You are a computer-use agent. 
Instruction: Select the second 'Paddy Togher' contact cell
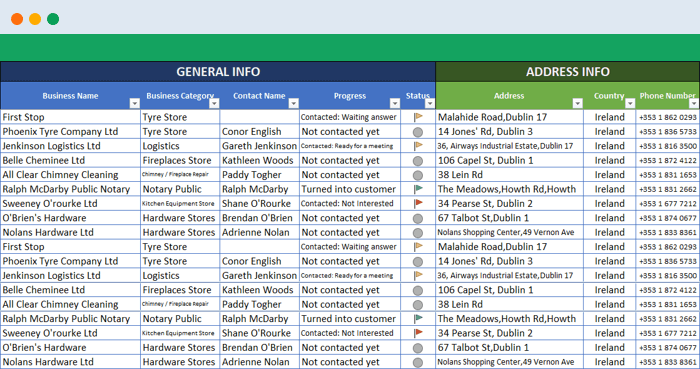[x=259, y=304]
